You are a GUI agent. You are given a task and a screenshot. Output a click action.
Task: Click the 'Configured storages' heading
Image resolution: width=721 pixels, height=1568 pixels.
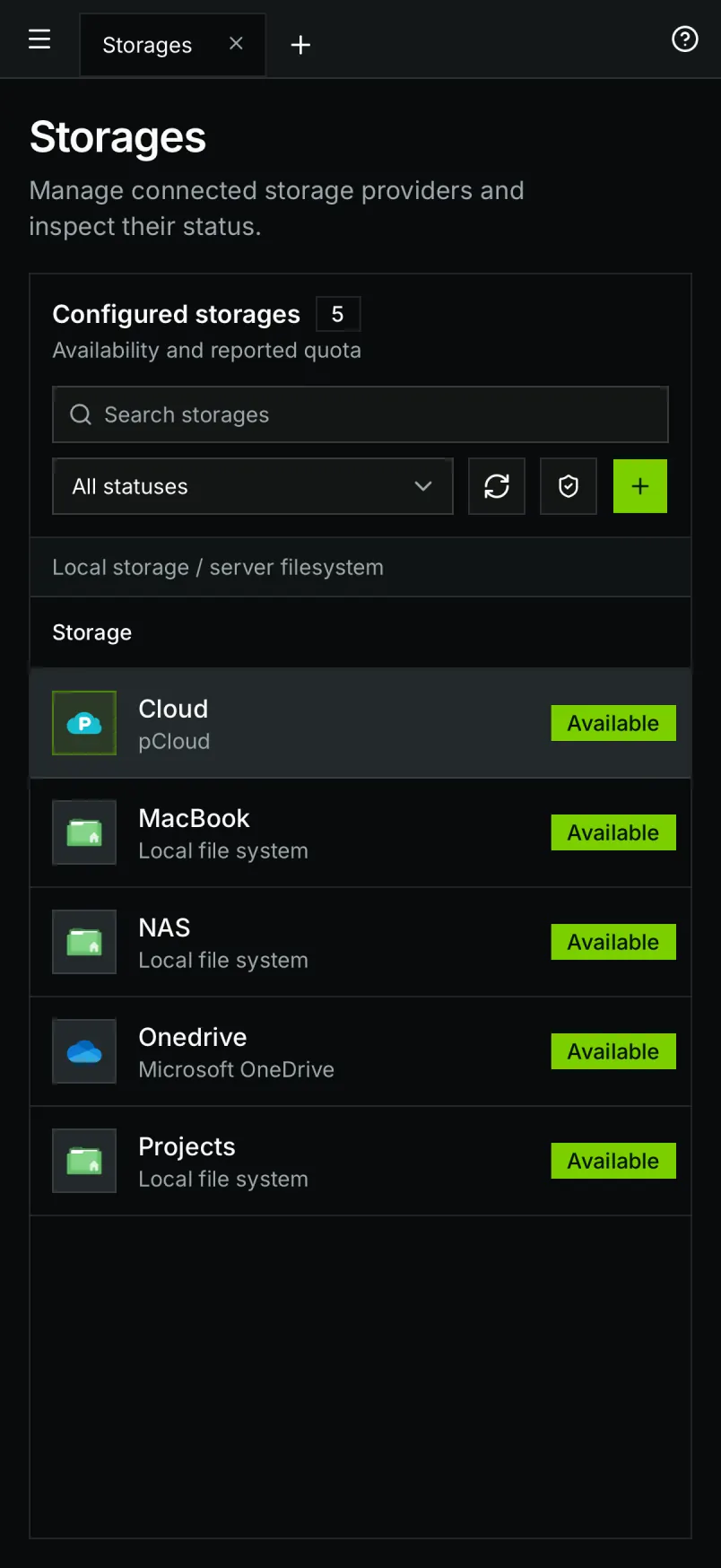tap(177, 314)
